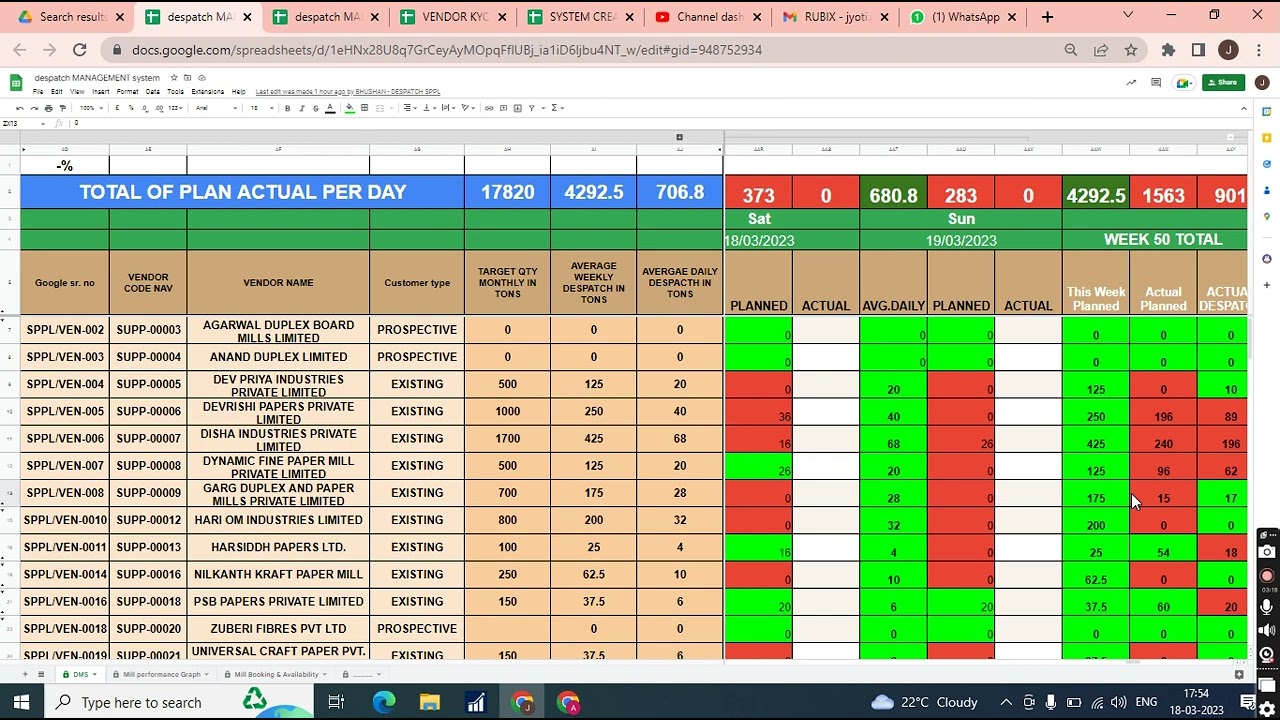The height and width of the screenshot is (720, 1280).
Task: Open the number format 123 dropdown
Action: [x=175, y=108]
